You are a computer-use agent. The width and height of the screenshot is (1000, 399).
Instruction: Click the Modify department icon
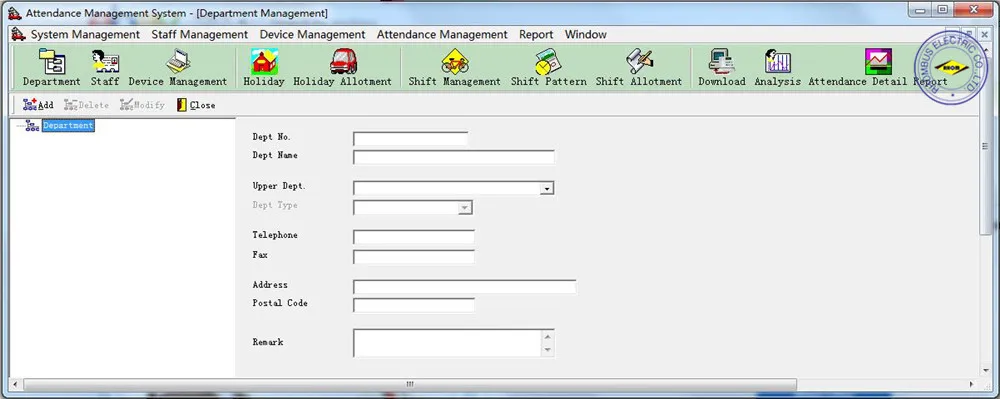[x=126, y=105]
